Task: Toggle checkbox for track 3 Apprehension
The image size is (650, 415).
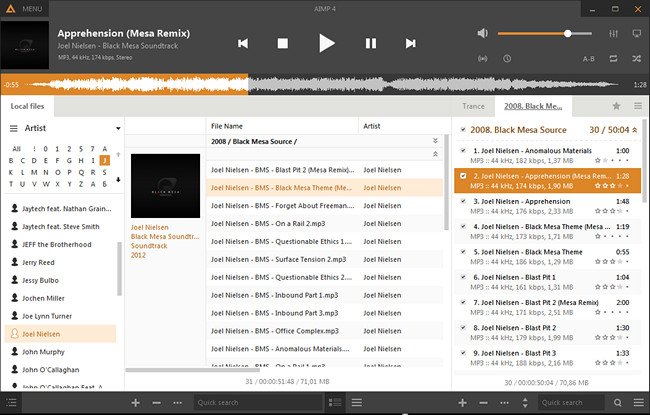Action: pos(462,201)
